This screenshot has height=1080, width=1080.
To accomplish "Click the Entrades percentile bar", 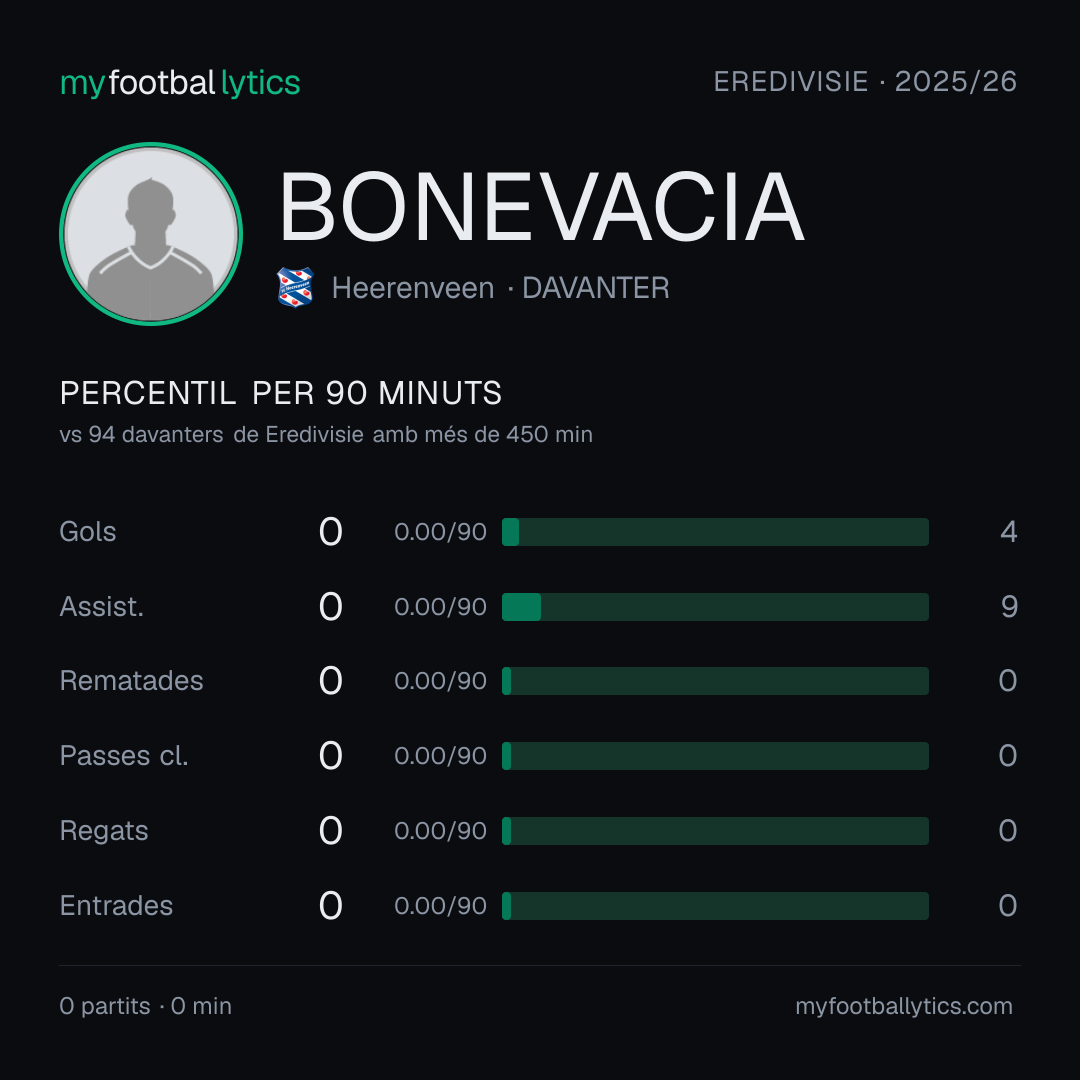I will [715, 906].
